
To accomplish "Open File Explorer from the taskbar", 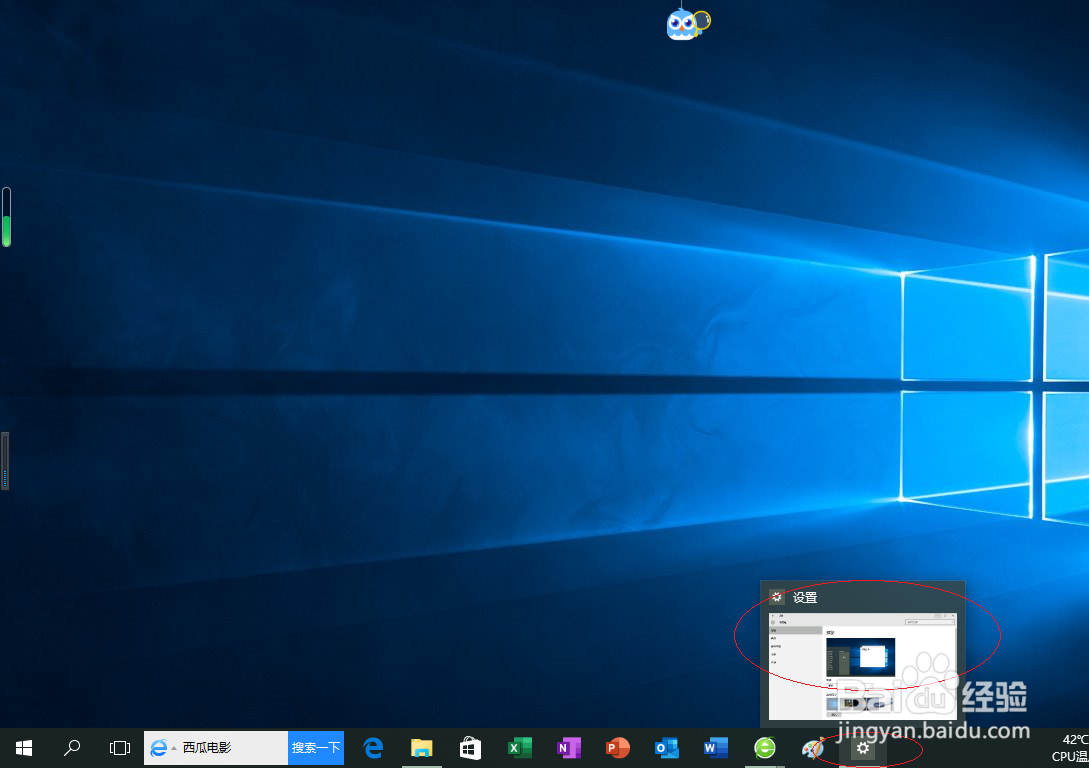I will 421,747.
